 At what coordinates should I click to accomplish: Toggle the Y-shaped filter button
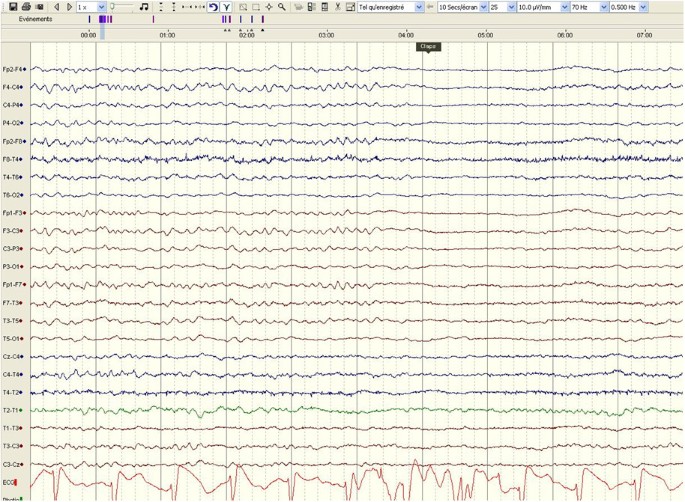[x=226, y=7]
